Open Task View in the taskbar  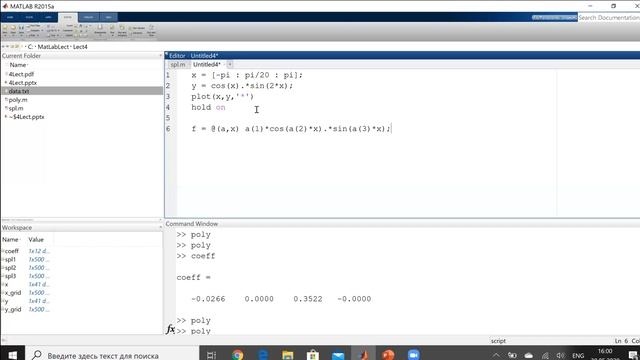(211, 355)
